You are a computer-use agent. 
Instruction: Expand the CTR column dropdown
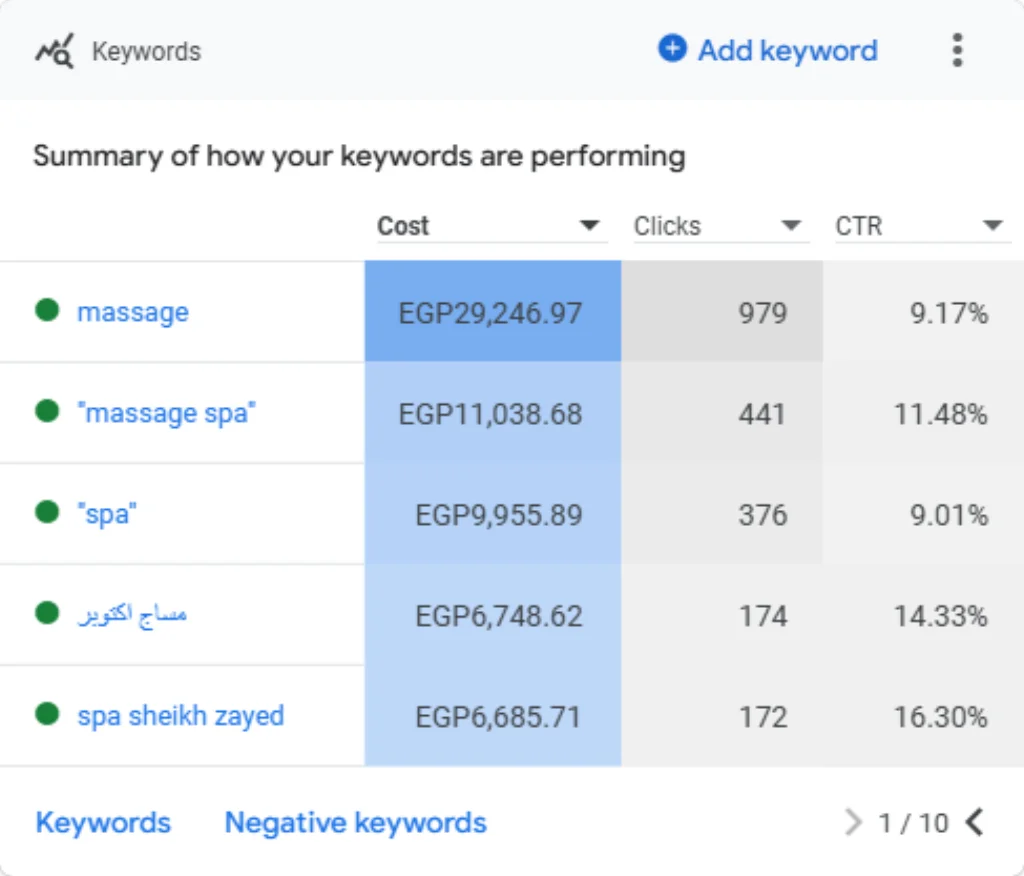(x=993, y=225)
